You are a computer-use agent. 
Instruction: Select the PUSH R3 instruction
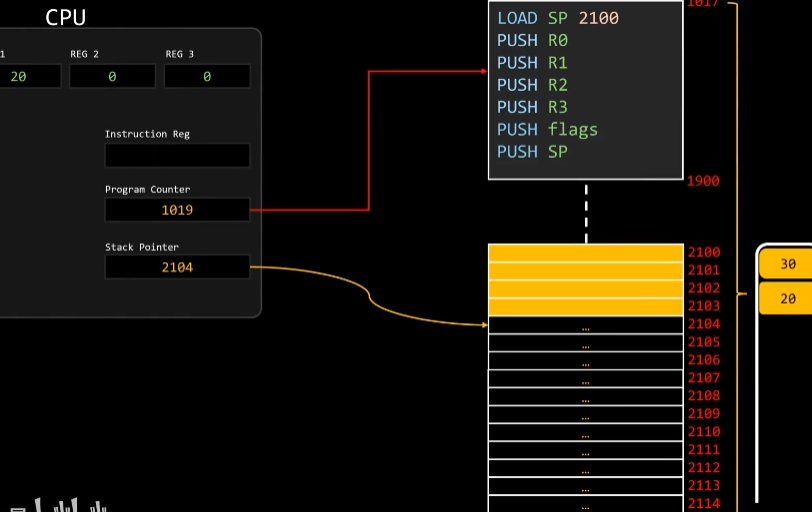(532, 107)
